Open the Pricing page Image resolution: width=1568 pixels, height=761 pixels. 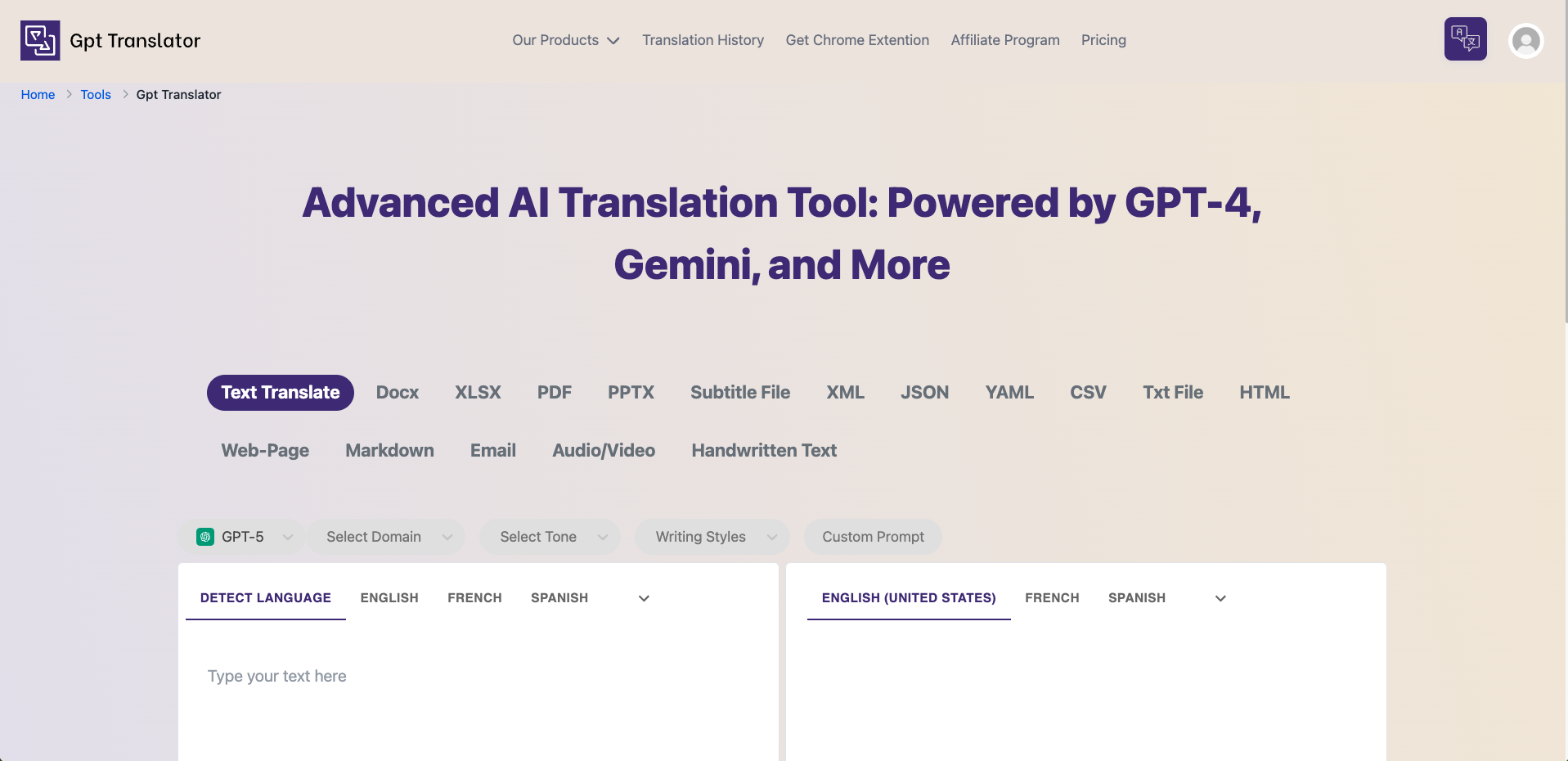click(1103, 40)
